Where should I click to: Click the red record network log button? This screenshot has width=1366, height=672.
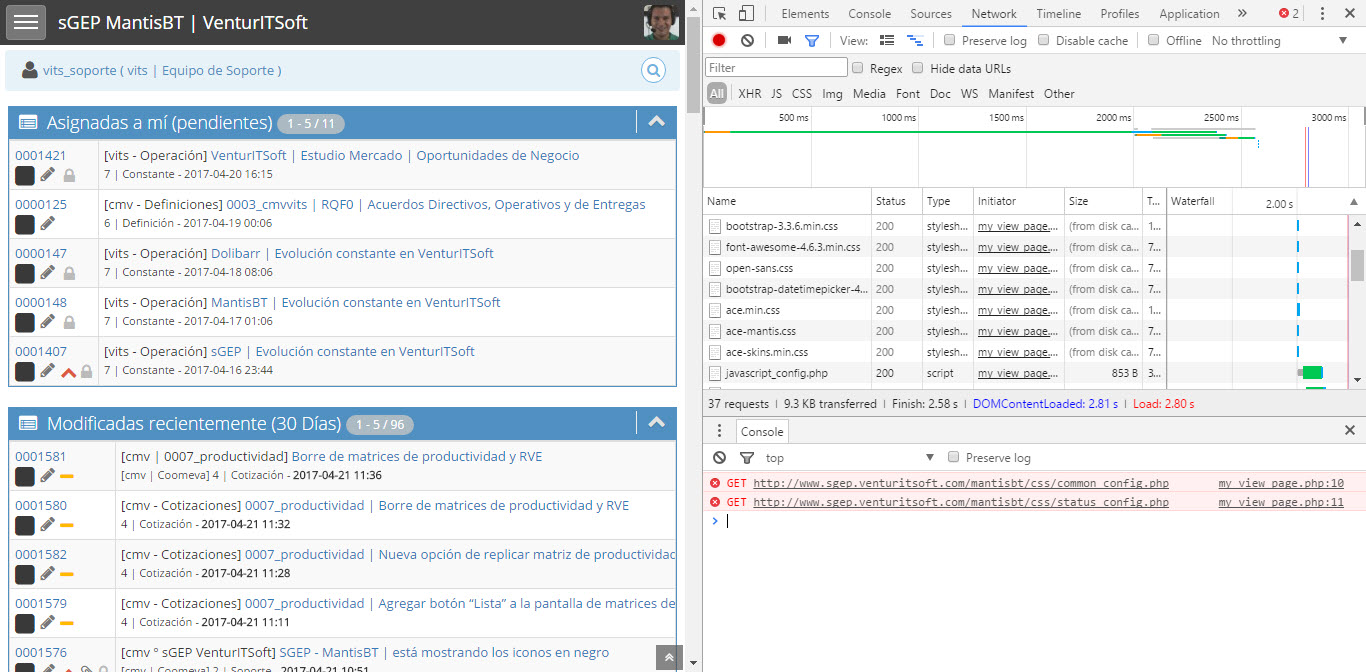[x=719, y=41]
